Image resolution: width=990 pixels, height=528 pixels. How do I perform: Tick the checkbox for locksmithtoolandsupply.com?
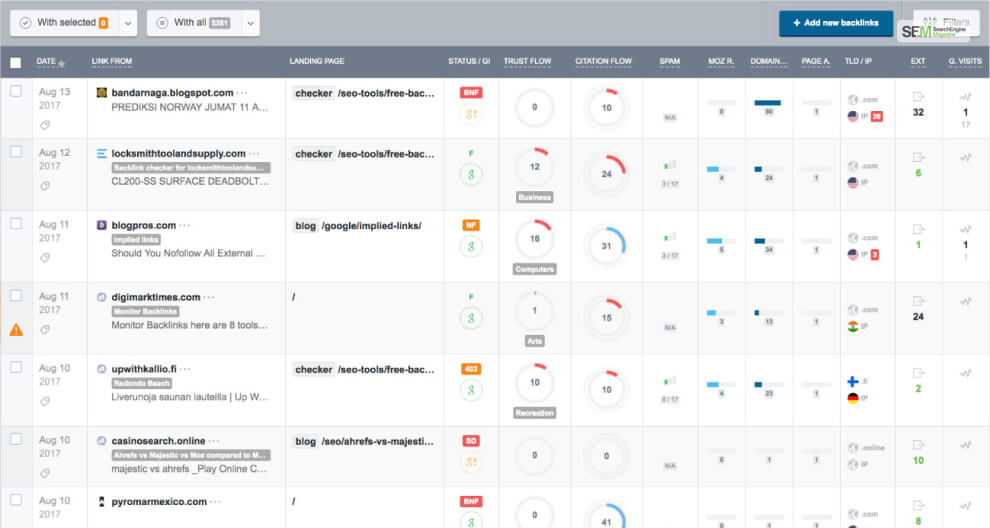tap(16, 152)
